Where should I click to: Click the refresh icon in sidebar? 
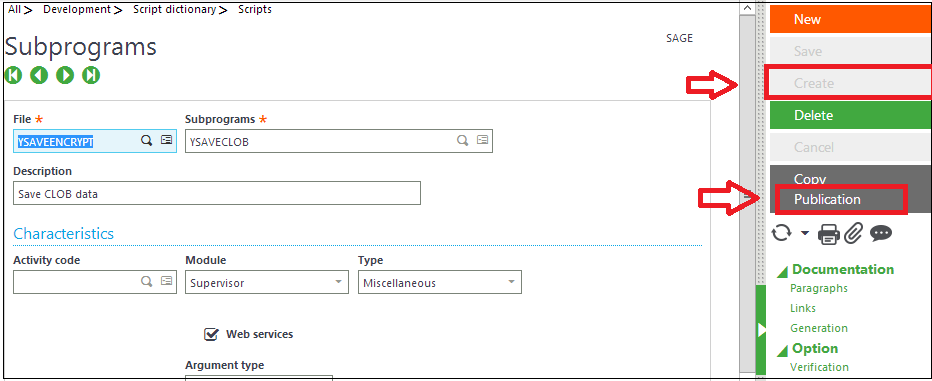pos(782,234)
